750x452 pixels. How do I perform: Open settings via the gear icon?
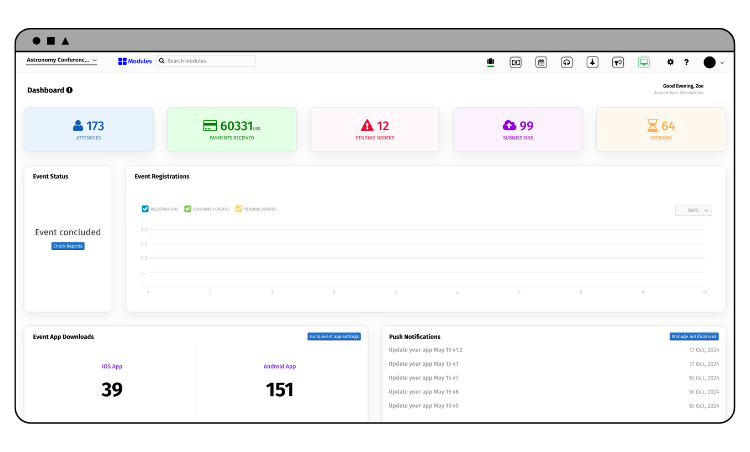pos(671,62)
